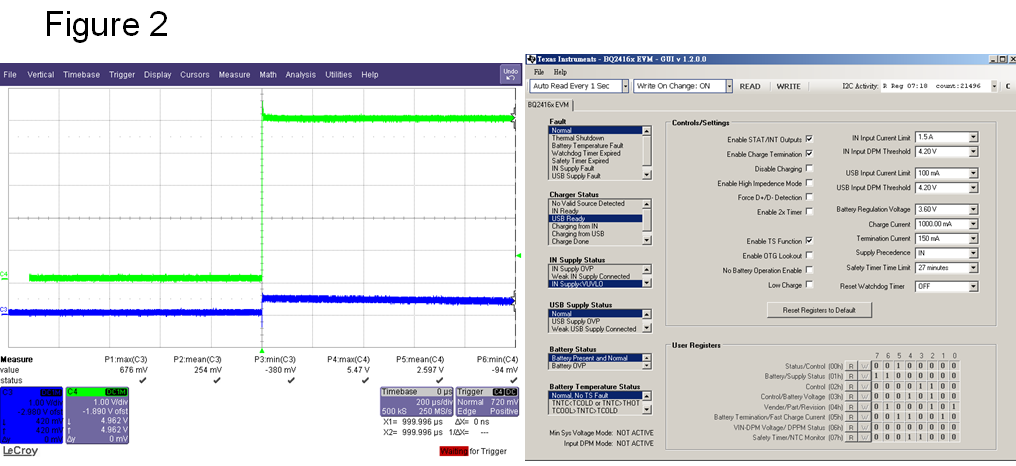Click the green trigger position marker below the grid

click(x=262, y=351)
